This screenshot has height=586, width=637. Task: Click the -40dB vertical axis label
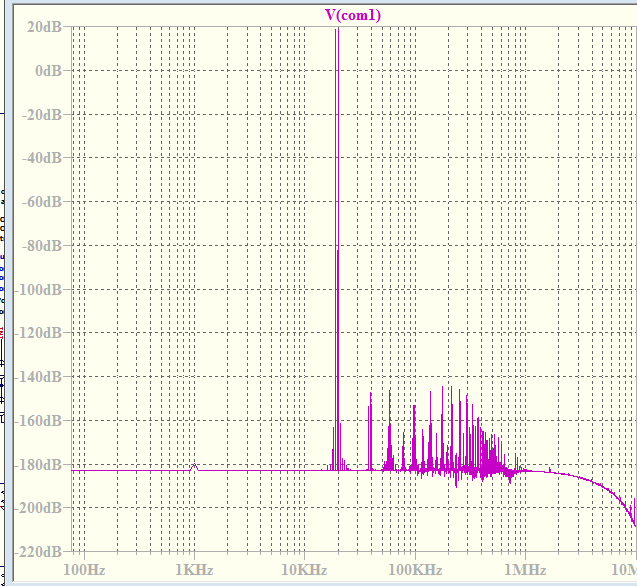(41, 158)
